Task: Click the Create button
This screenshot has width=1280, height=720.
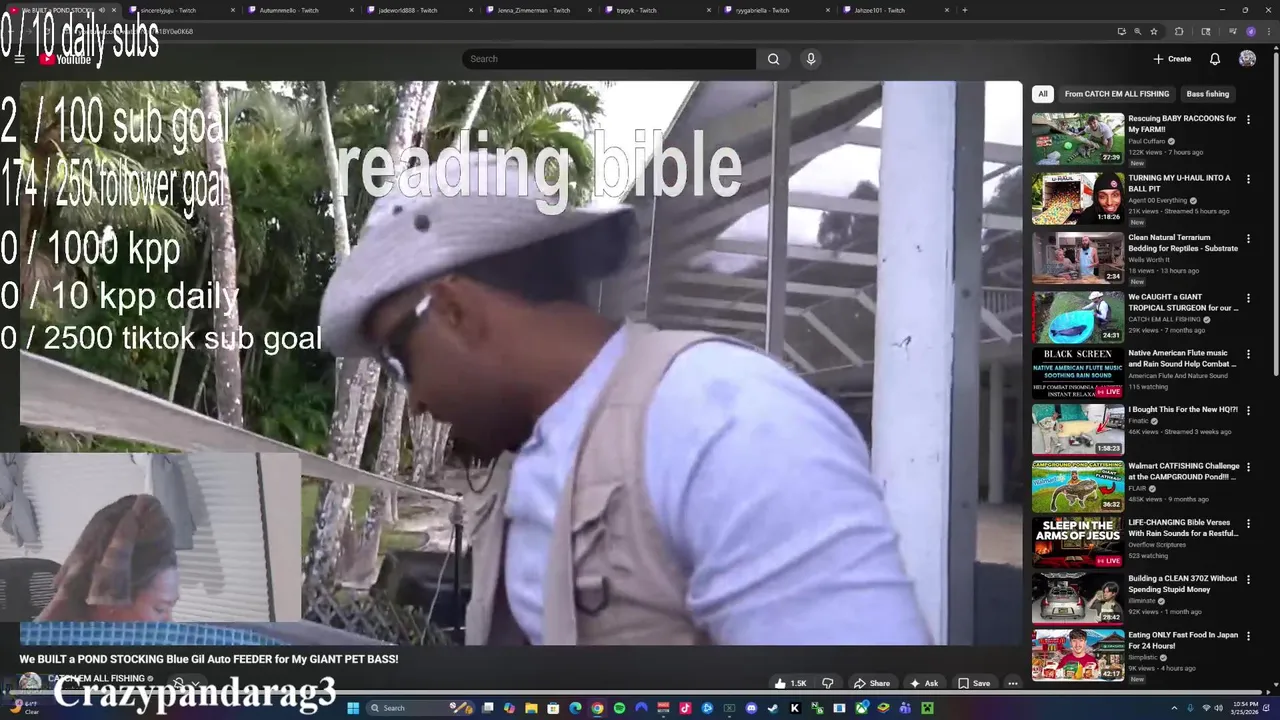Action: click(1172, 59)
